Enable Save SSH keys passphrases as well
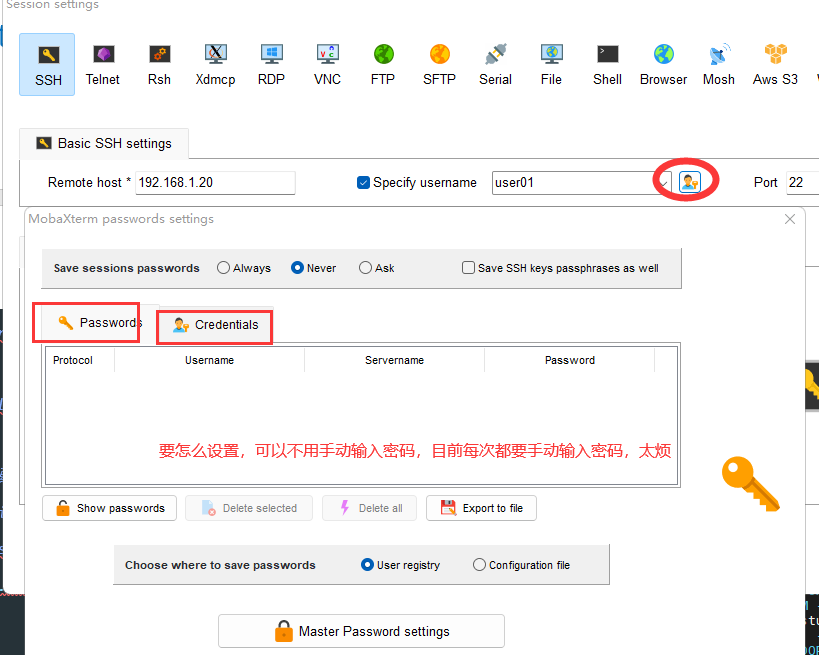819x655 pixels. click(x=468, y=268)
